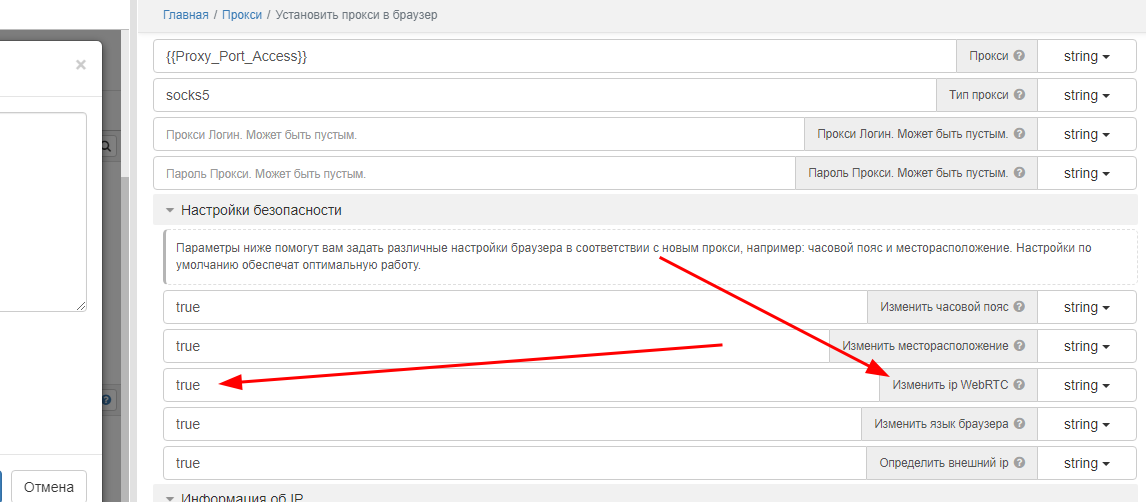1146x502 pixels.
Task: Open string dropdown for Изменить язык браузера
Action: (x=1087, y=424)
